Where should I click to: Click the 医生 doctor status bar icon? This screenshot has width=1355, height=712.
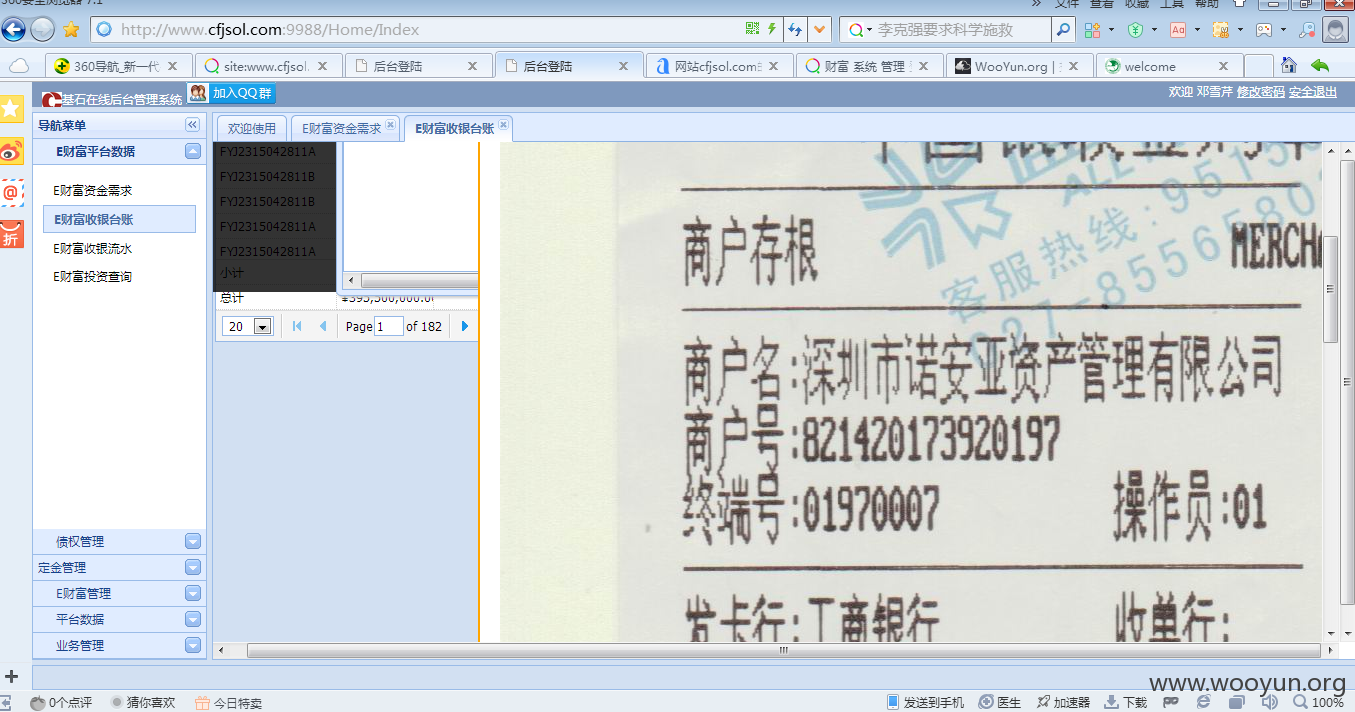coord(999,702)
